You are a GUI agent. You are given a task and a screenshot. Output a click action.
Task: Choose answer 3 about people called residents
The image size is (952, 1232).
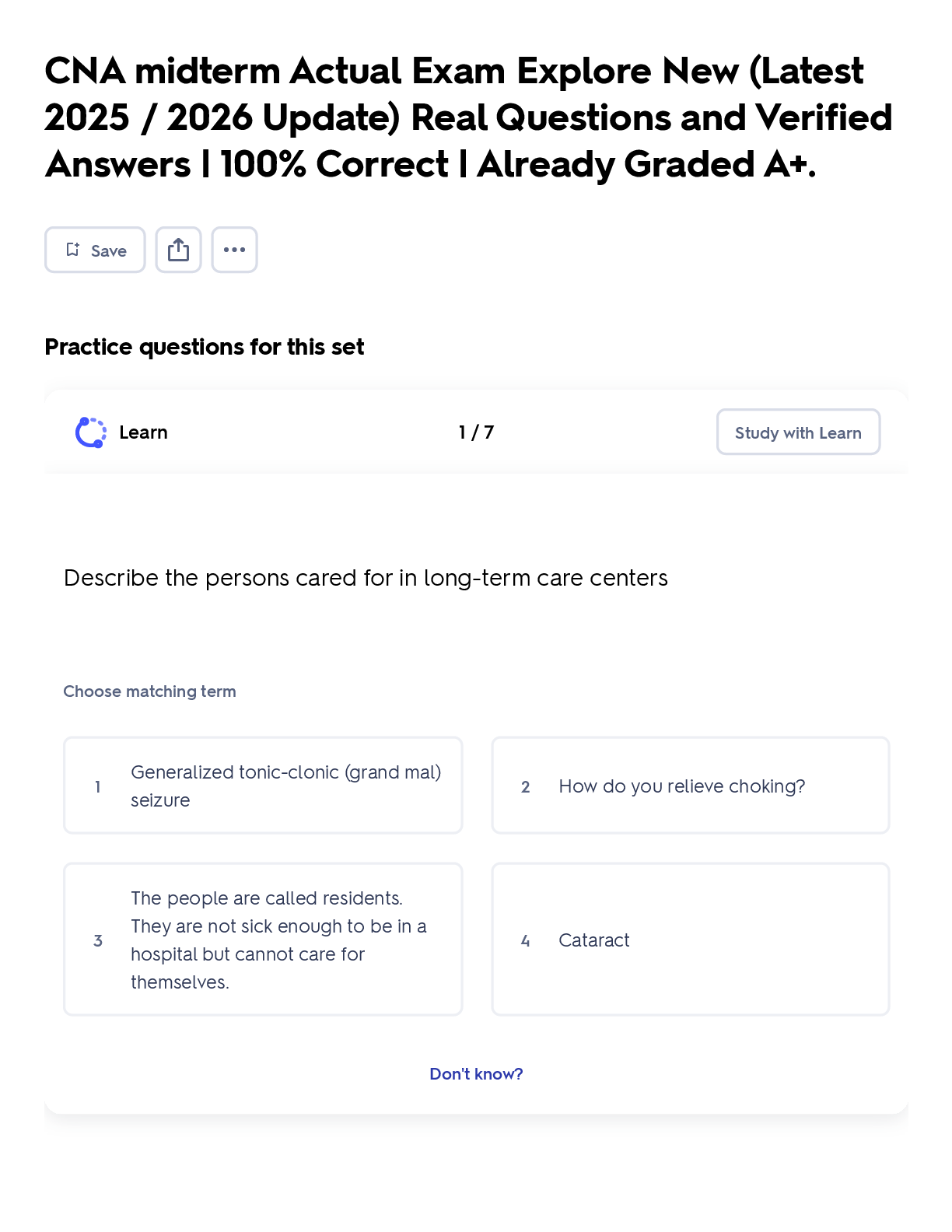click(263, 940)
